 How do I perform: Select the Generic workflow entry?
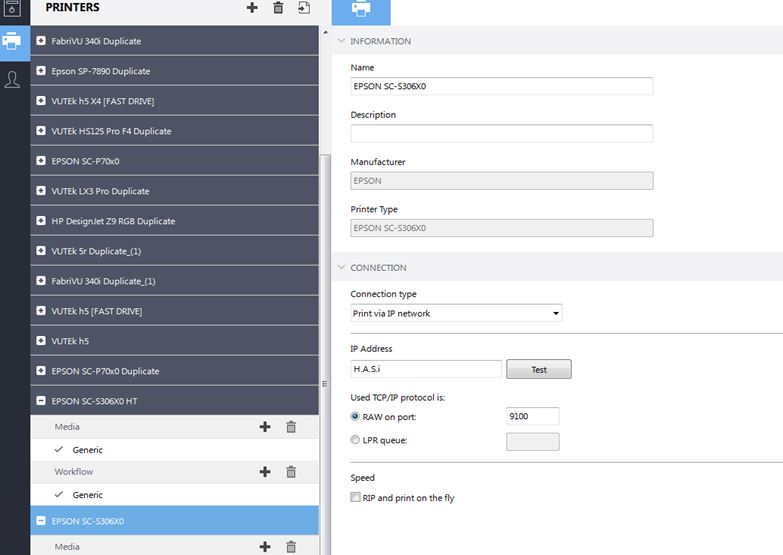88,495
